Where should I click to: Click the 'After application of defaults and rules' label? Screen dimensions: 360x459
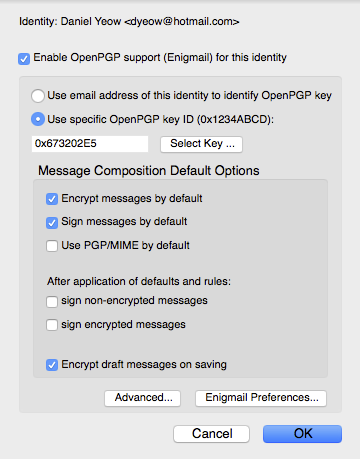139,281
